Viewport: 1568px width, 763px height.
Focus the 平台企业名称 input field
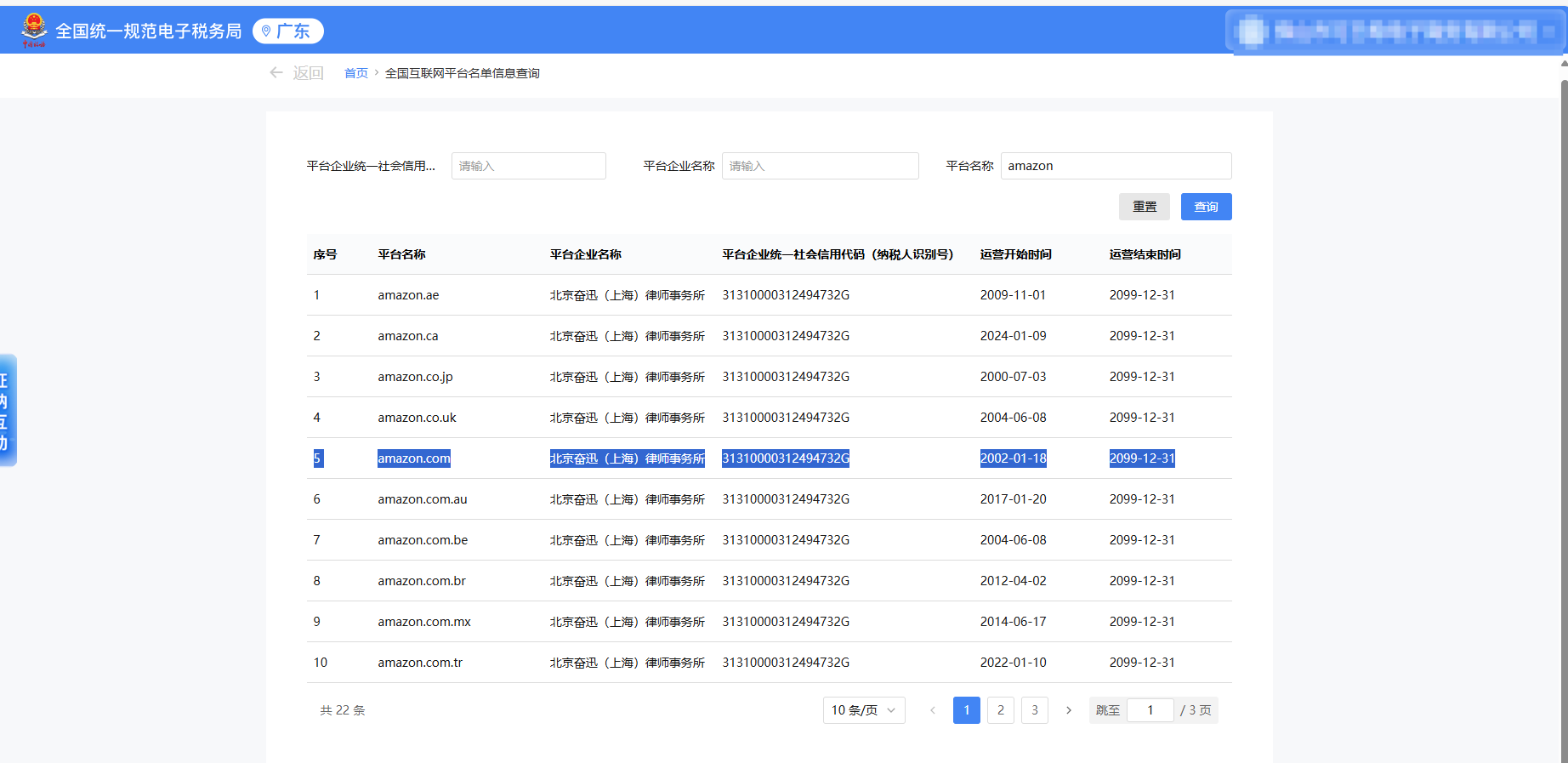820,166
